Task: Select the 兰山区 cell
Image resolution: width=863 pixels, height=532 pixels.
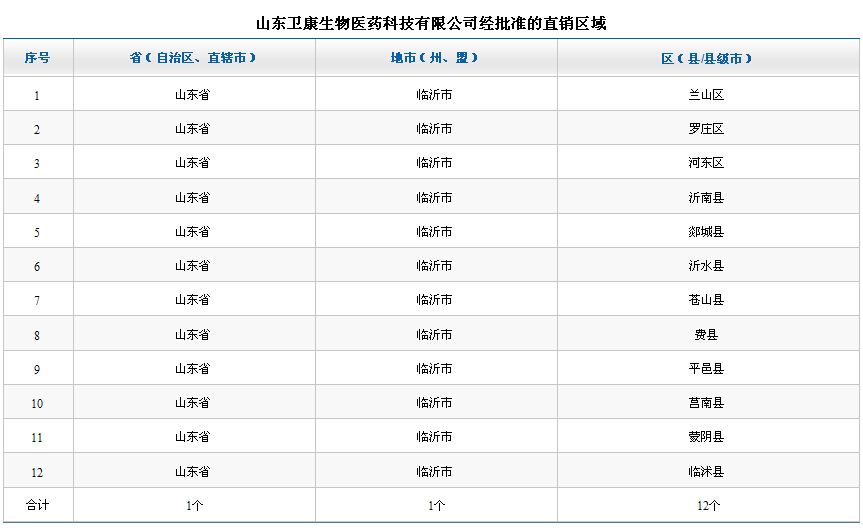Action: pos(706,95)
